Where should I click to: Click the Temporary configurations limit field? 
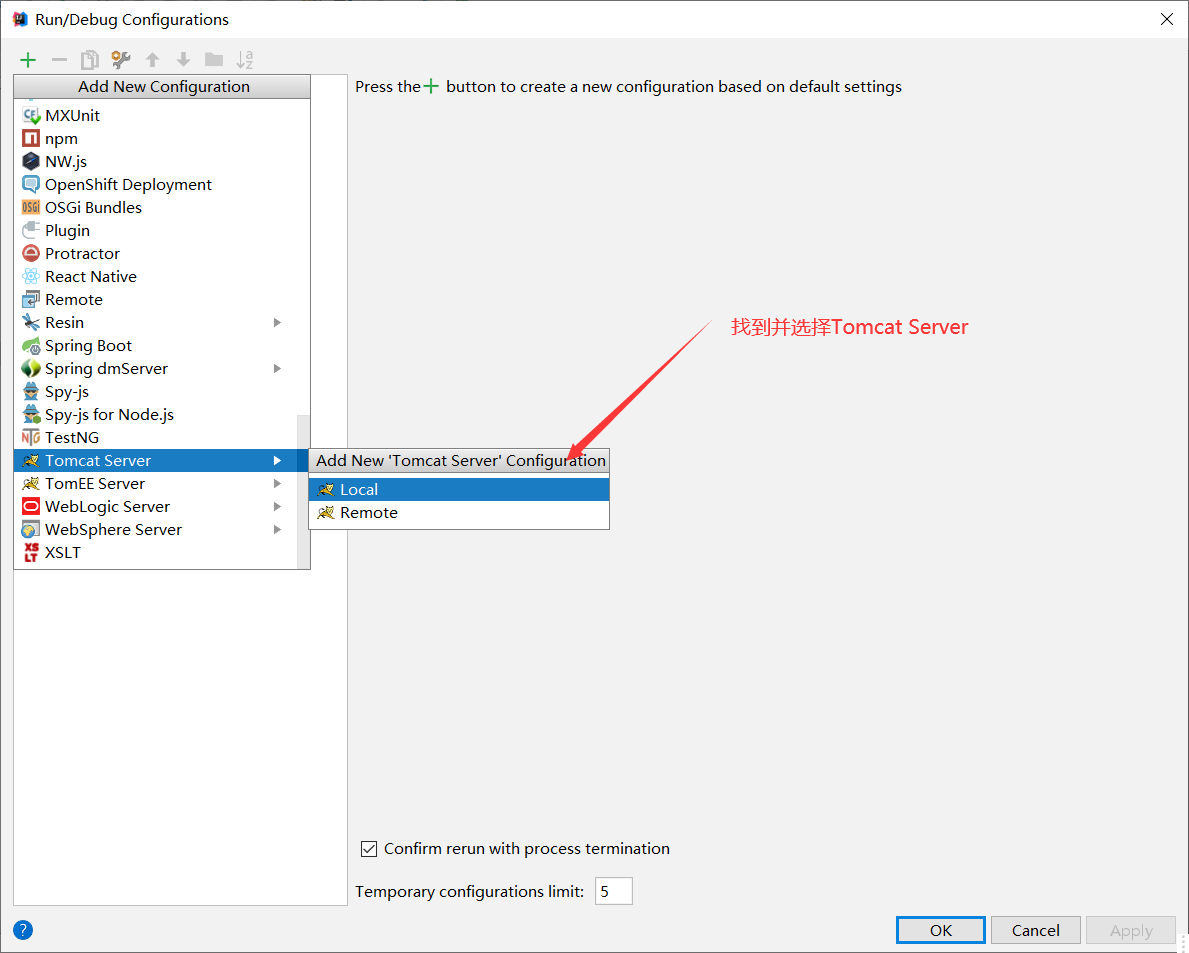(613, 892)
